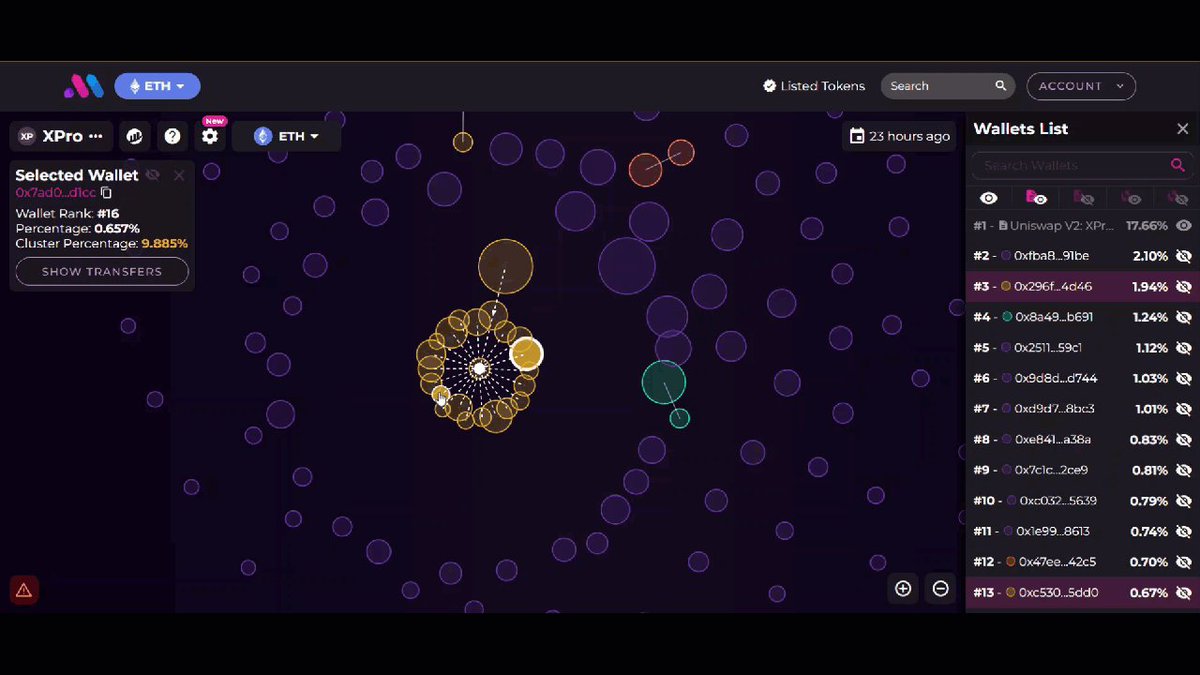Toggle visibility of wallet #8 0xe841...a38a
Viewport: 1200px width, 675px height.
coord(1184,439)
